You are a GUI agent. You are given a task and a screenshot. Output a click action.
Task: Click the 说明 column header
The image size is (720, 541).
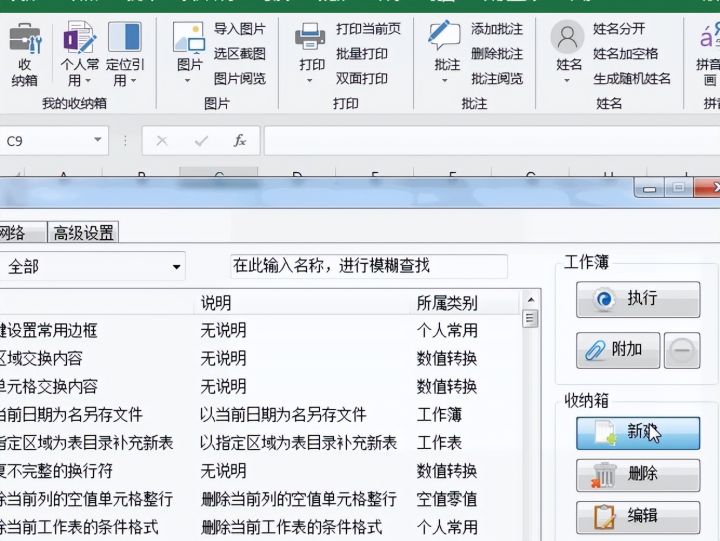303,303
